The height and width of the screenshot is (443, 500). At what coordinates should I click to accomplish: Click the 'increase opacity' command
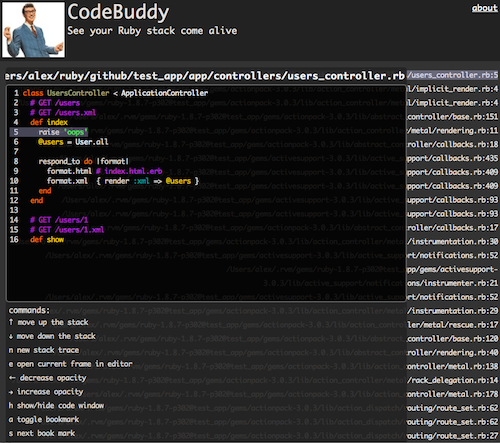point(46,392)
